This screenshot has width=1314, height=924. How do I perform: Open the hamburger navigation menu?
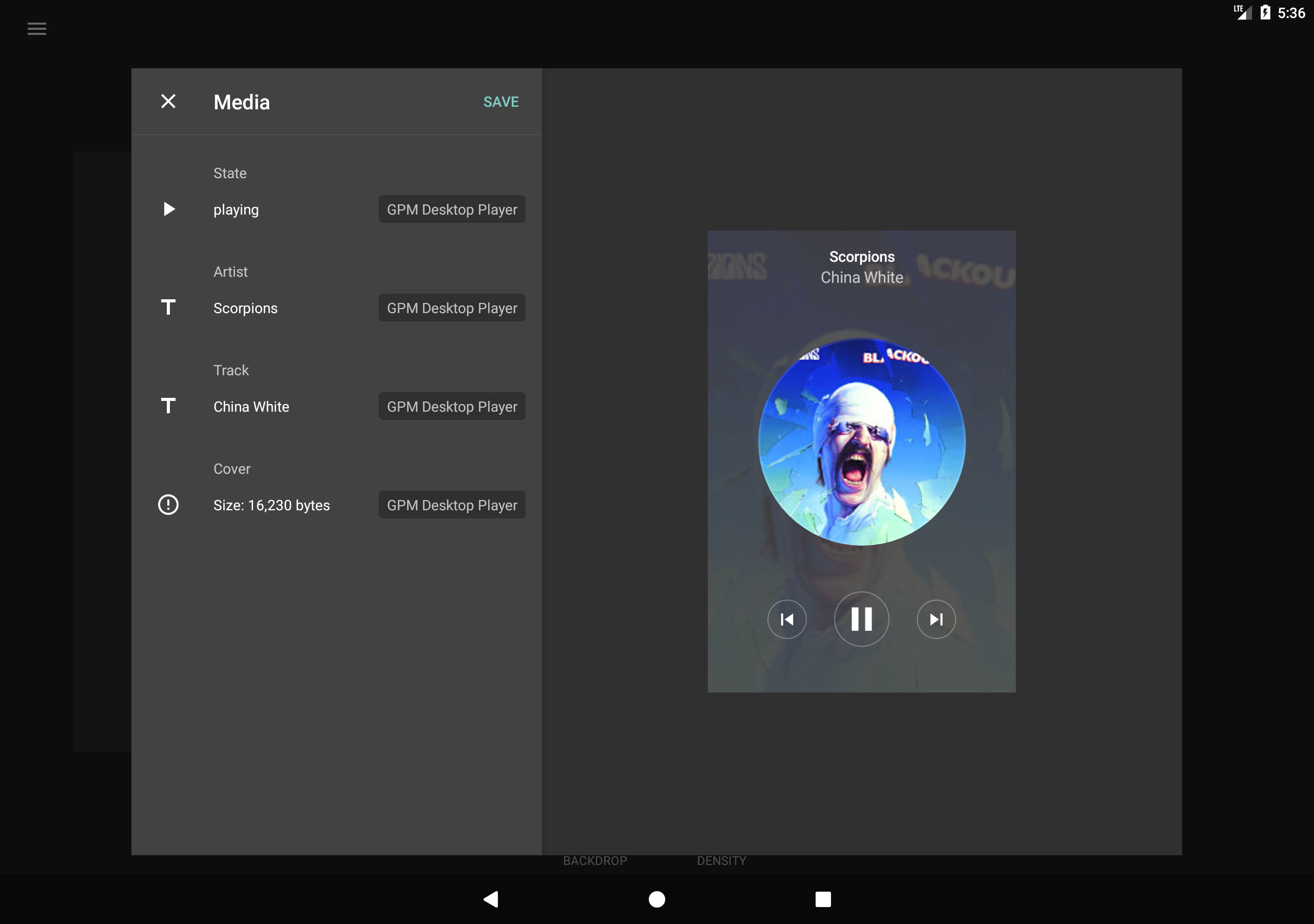37,29
